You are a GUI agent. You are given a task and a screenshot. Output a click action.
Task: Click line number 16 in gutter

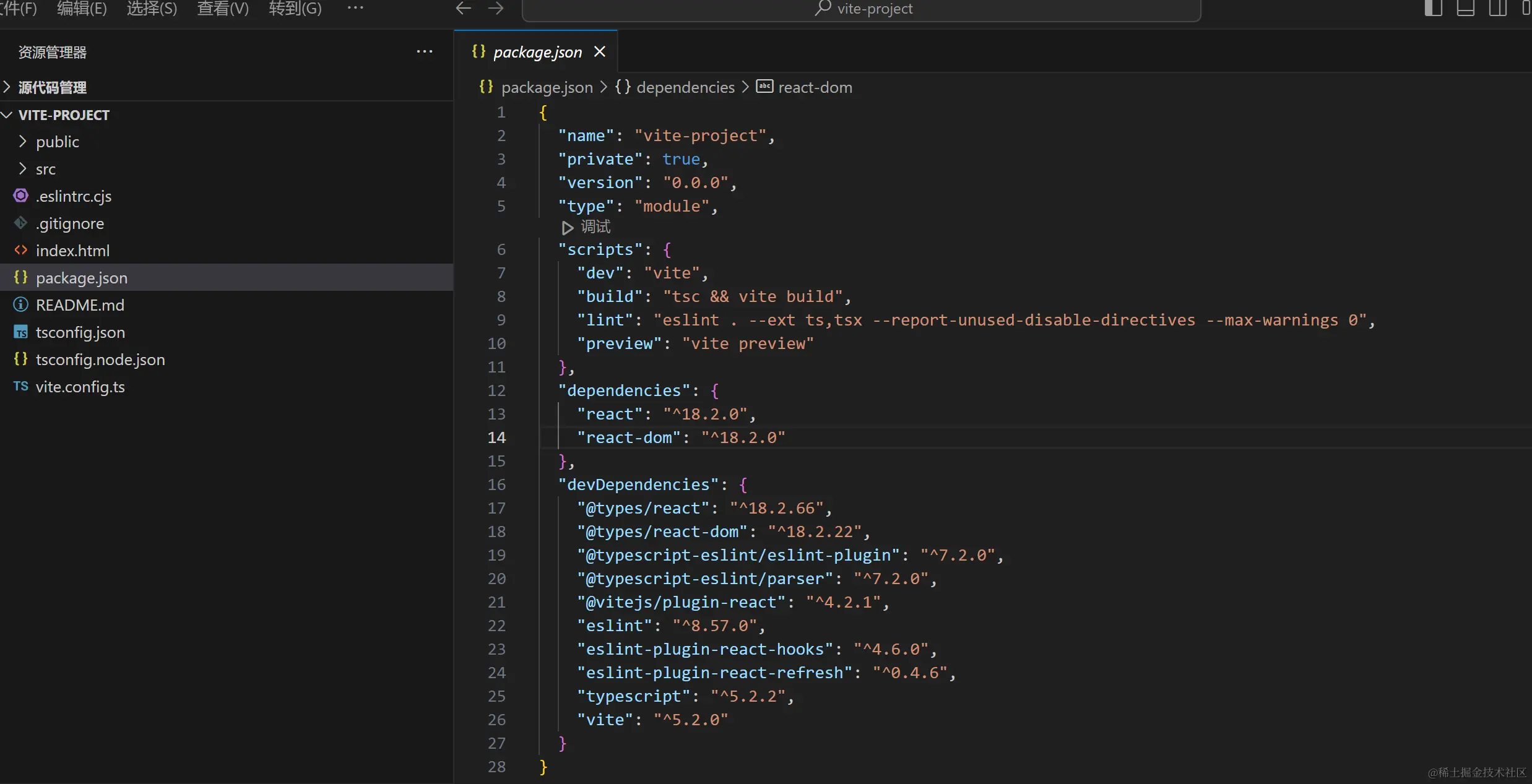496,485
